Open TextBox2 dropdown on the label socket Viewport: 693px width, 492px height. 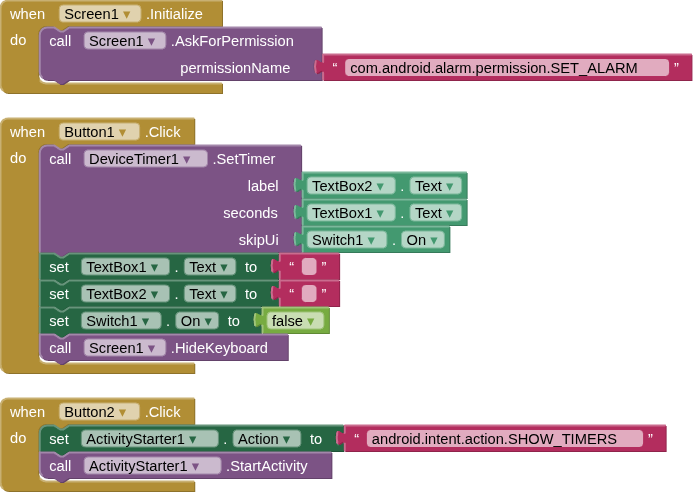click(x=351, y=186)
